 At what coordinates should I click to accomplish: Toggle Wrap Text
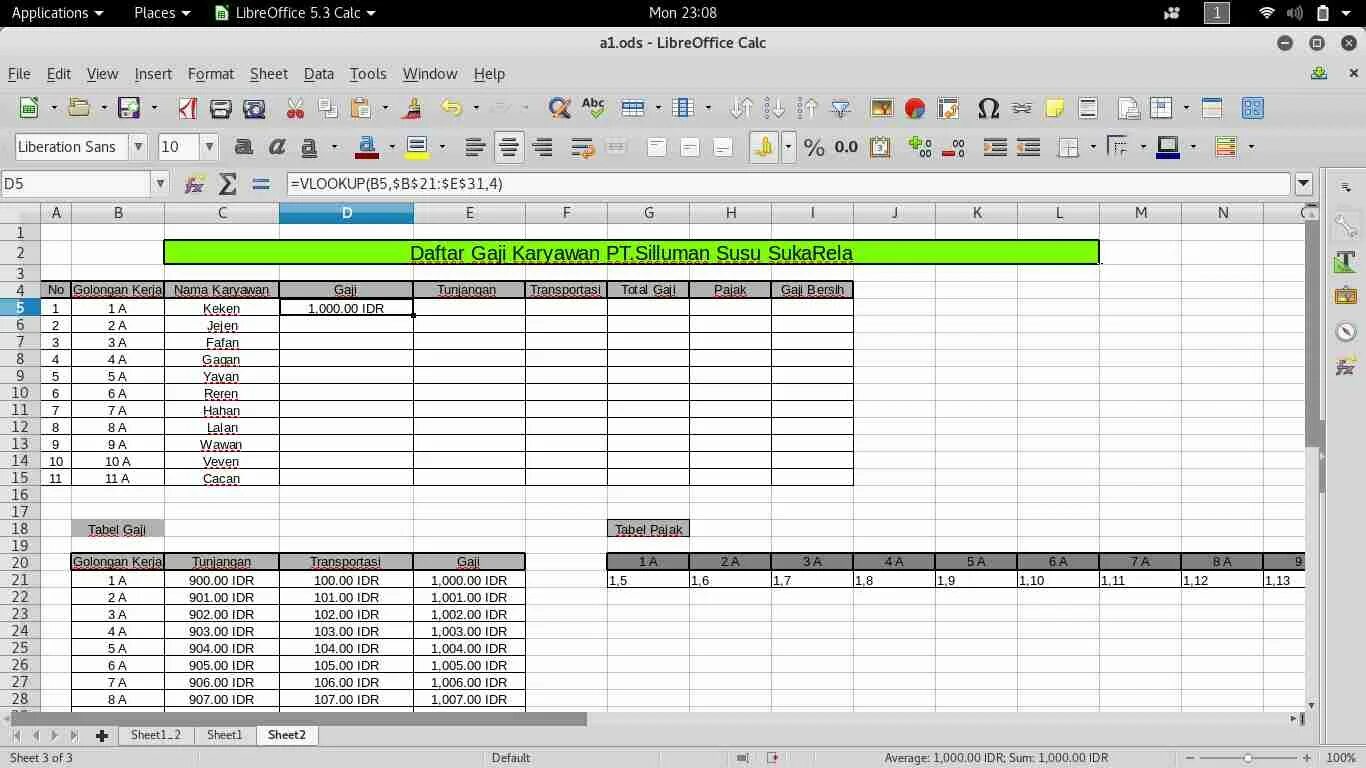coord(583,147)
